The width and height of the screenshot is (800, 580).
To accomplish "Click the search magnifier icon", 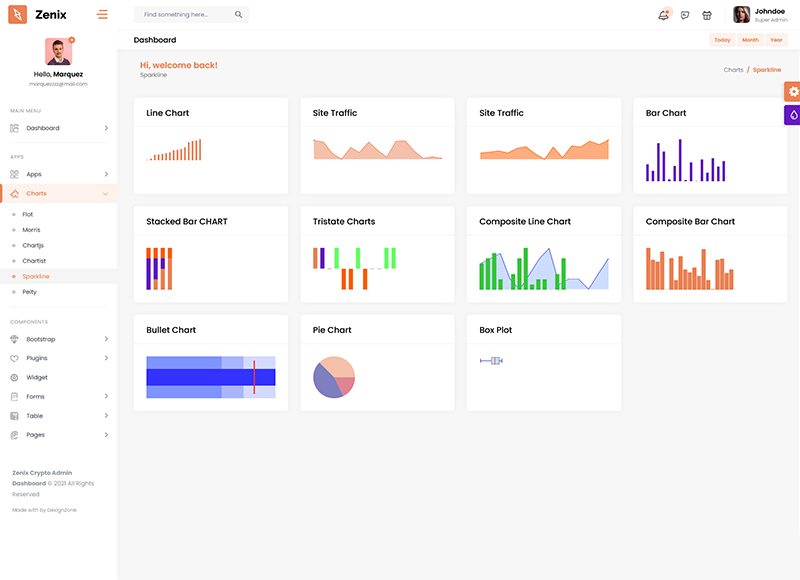I will 238,15.
